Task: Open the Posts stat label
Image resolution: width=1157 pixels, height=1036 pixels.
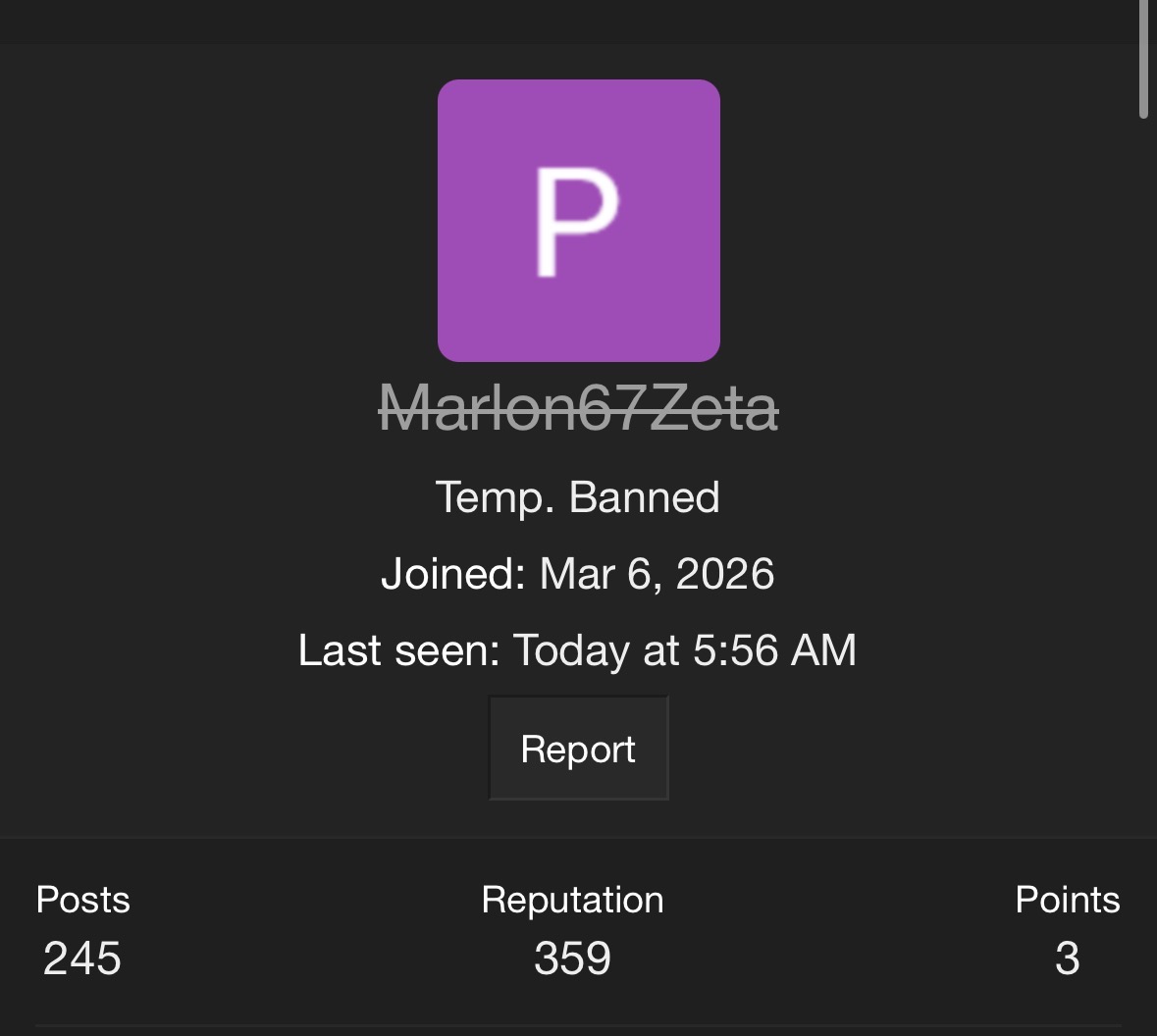Action: click(x=82, y=900)
